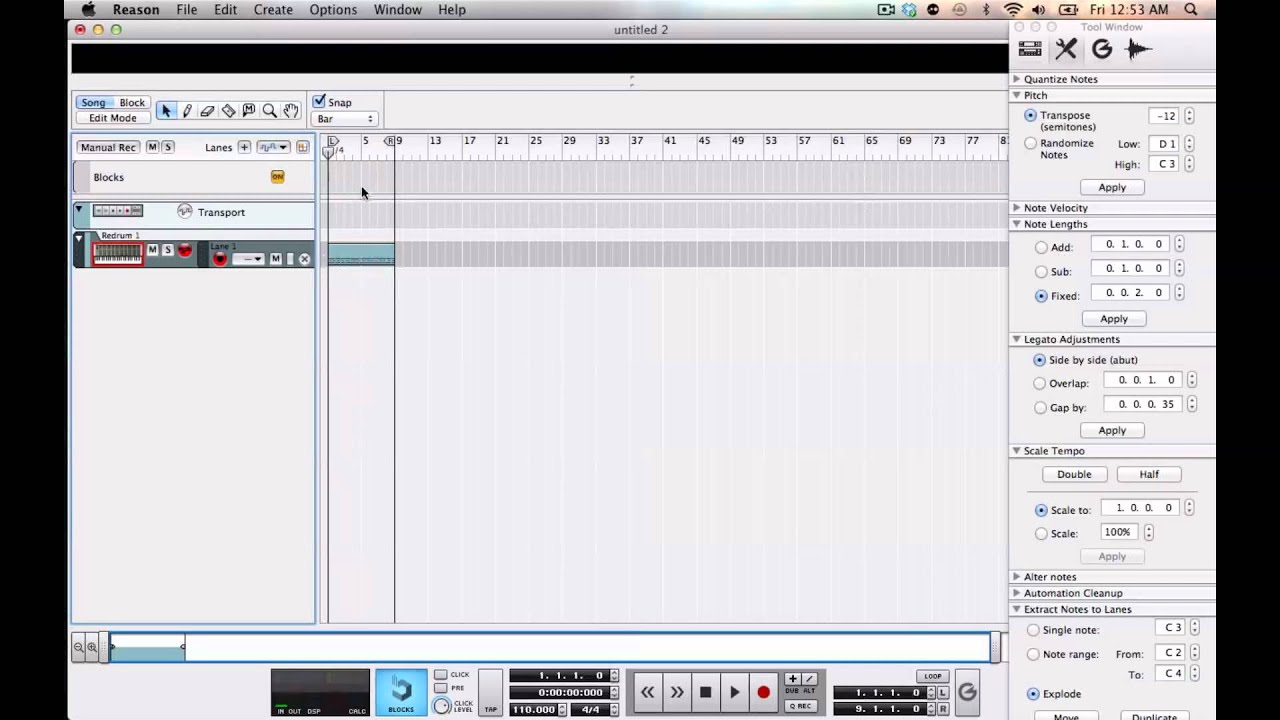Open the Create menu
This screenshot has width=1280, height=720.
coord(273,9)
